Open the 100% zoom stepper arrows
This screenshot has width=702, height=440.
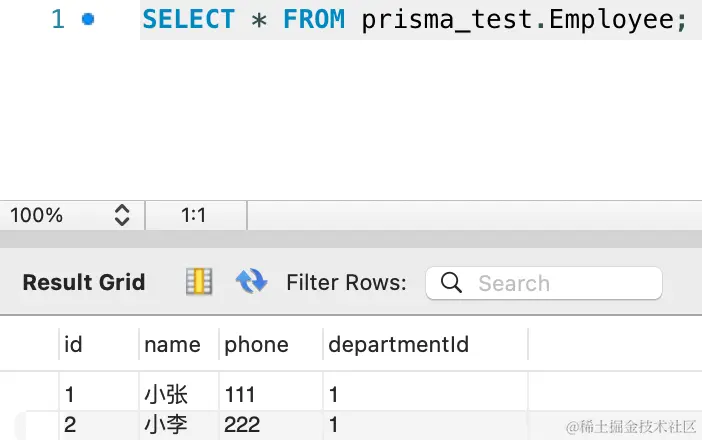pos(122,215)
